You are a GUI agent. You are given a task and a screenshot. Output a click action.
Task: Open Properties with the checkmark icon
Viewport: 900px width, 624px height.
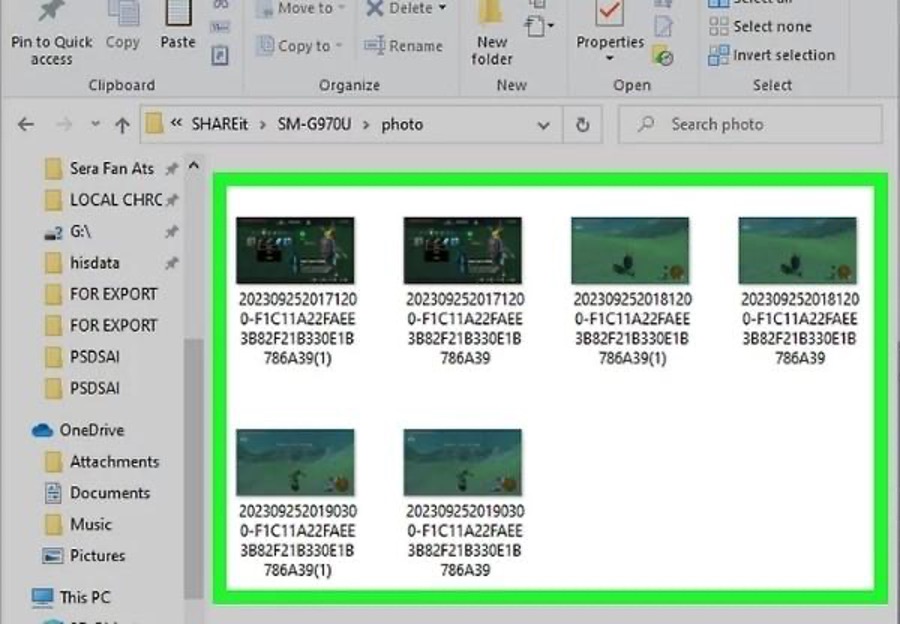[610, 14]
